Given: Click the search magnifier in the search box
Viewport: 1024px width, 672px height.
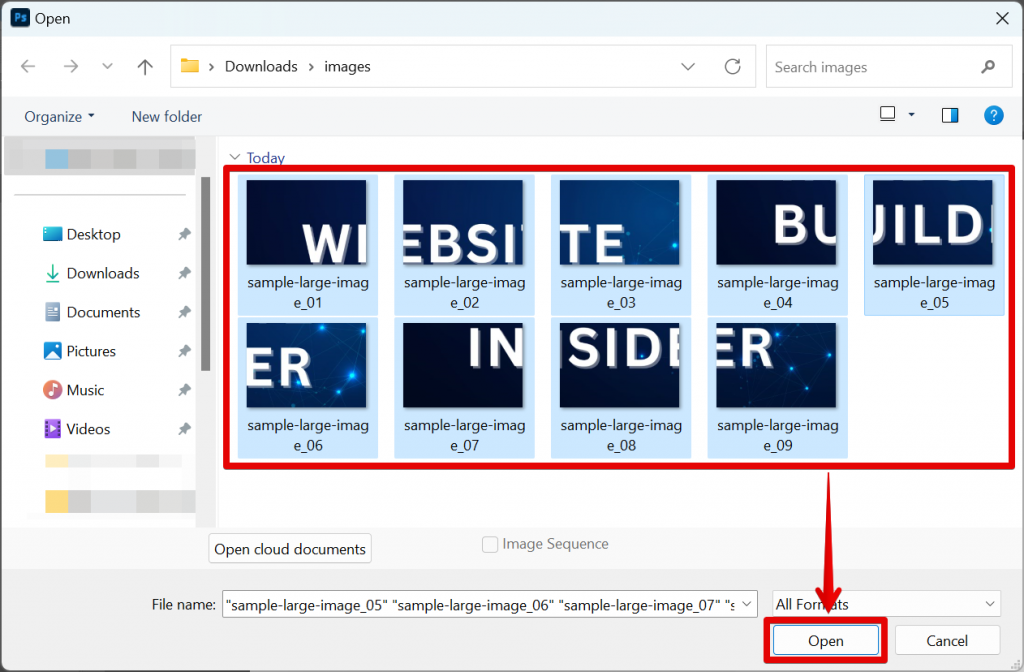Looking at the screenshot, I should 985,66.
